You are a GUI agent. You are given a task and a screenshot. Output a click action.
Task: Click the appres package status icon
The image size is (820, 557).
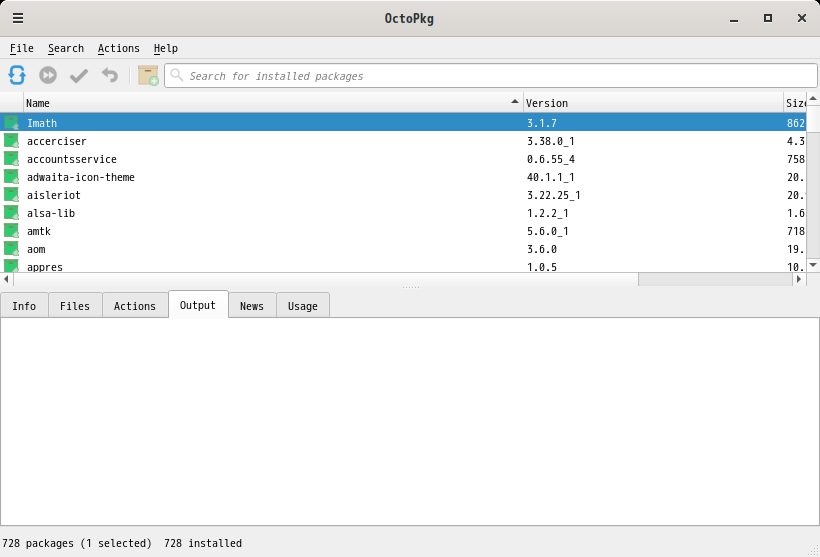[x=12, y=266]
